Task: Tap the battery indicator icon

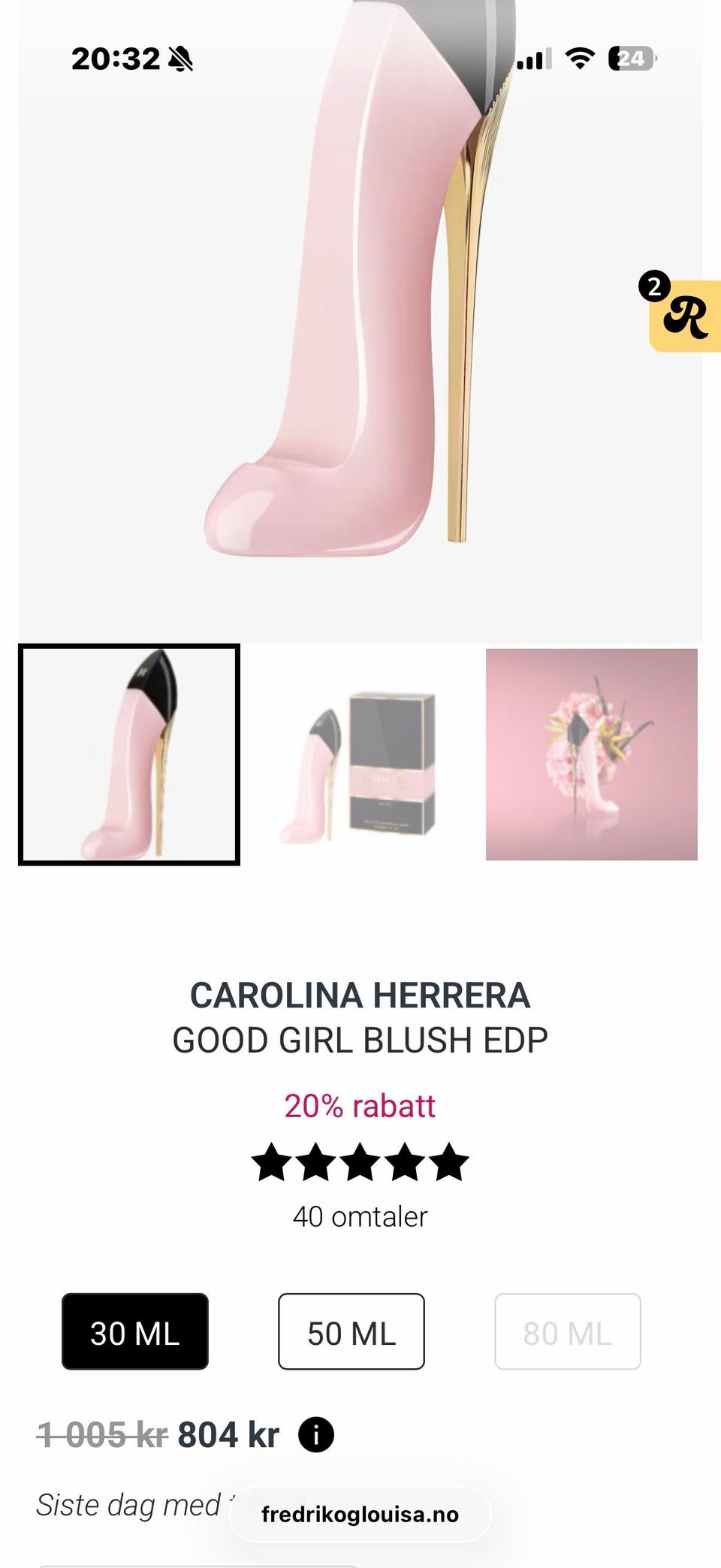Action: coord(633,58)
